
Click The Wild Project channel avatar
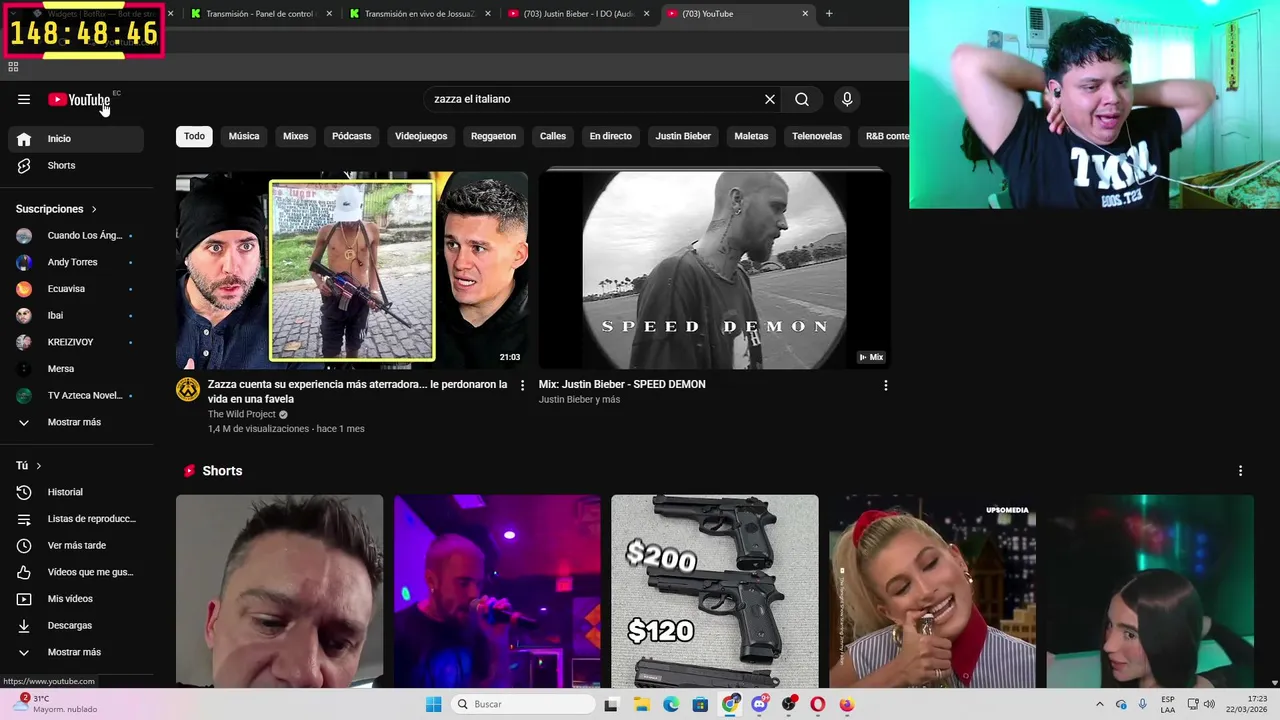pos(188,390)
